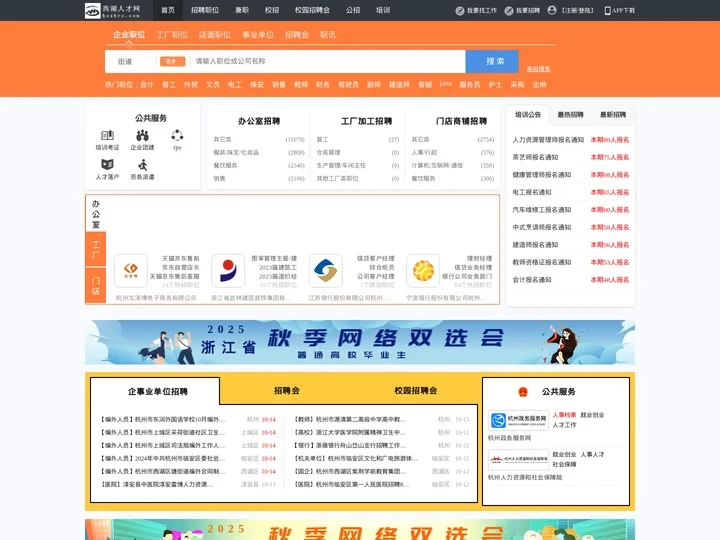Open 仓库管理 category under 工厂加工招聘
Screen dimensions: 720x540
coord(328,152)
